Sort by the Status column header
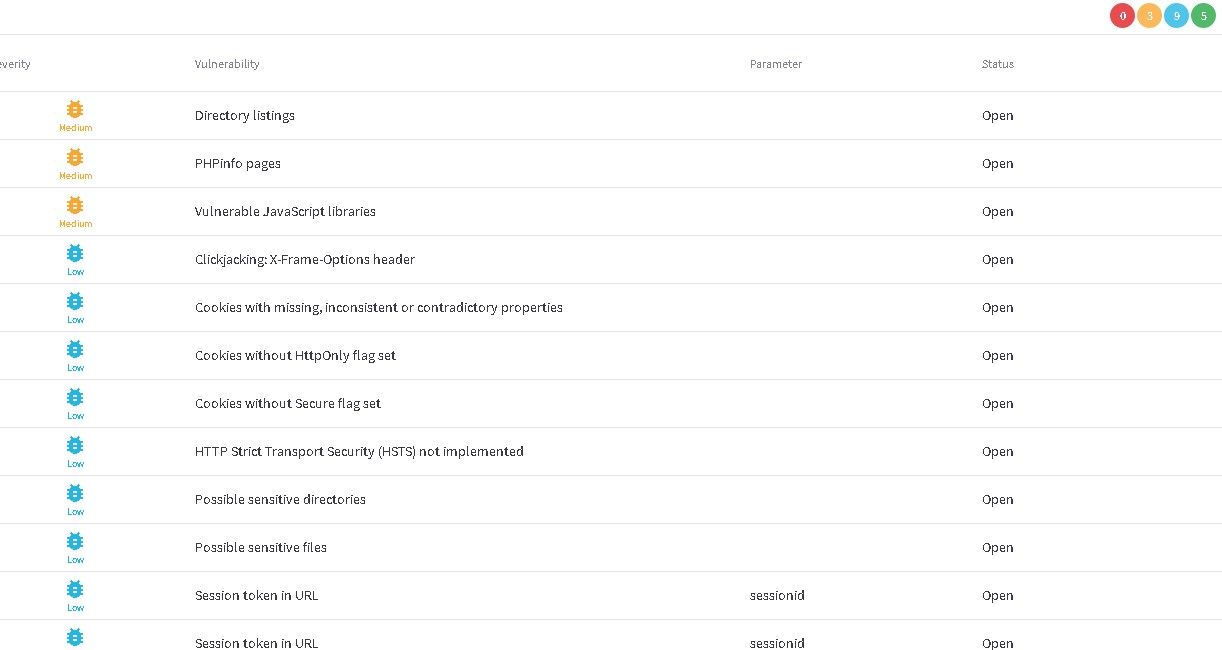Image resolution: width=1222 pixels, height=650 pixels. [997, 64]
